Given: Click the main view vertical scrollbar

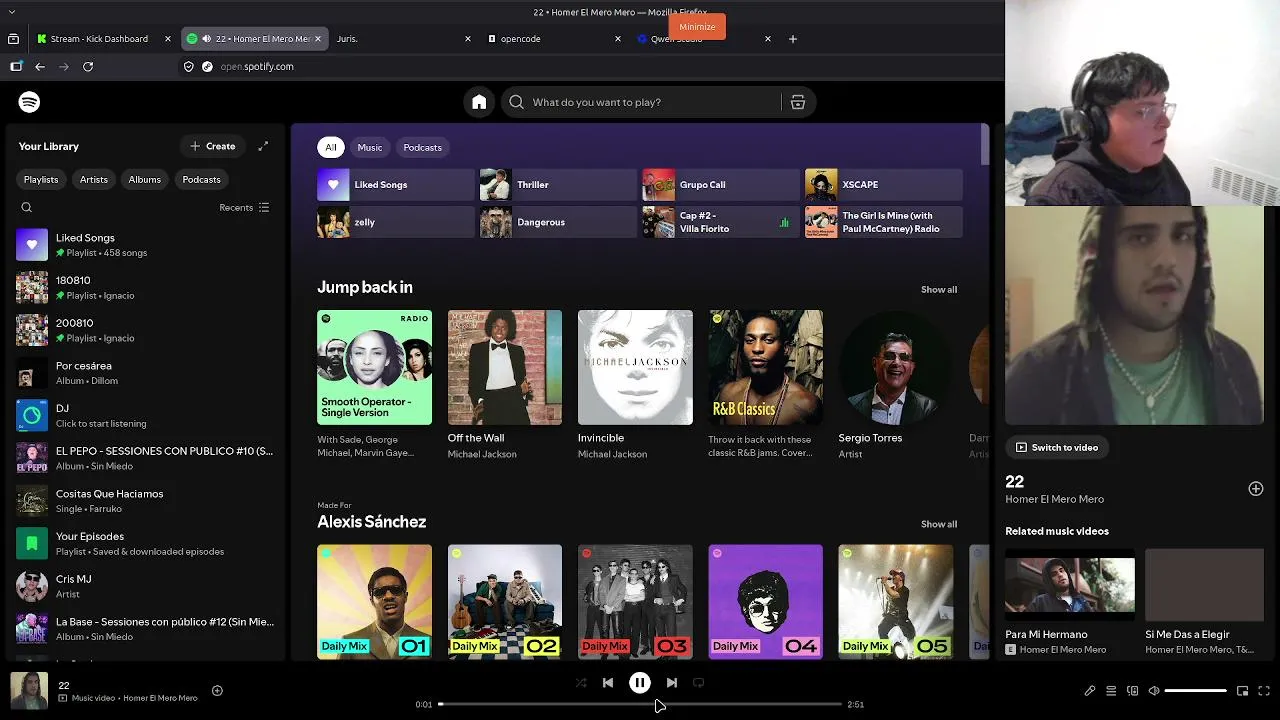Looking at the screenshot, I should pos(985,146).
